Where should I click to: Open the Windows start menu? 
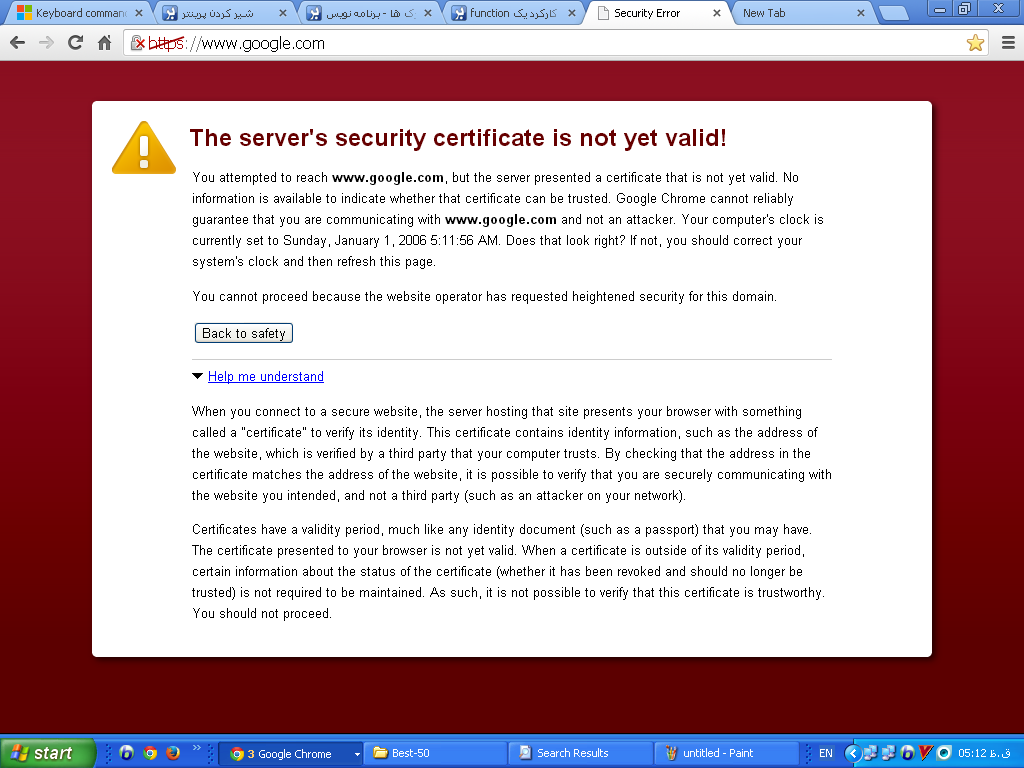click(x=47, y=753)
